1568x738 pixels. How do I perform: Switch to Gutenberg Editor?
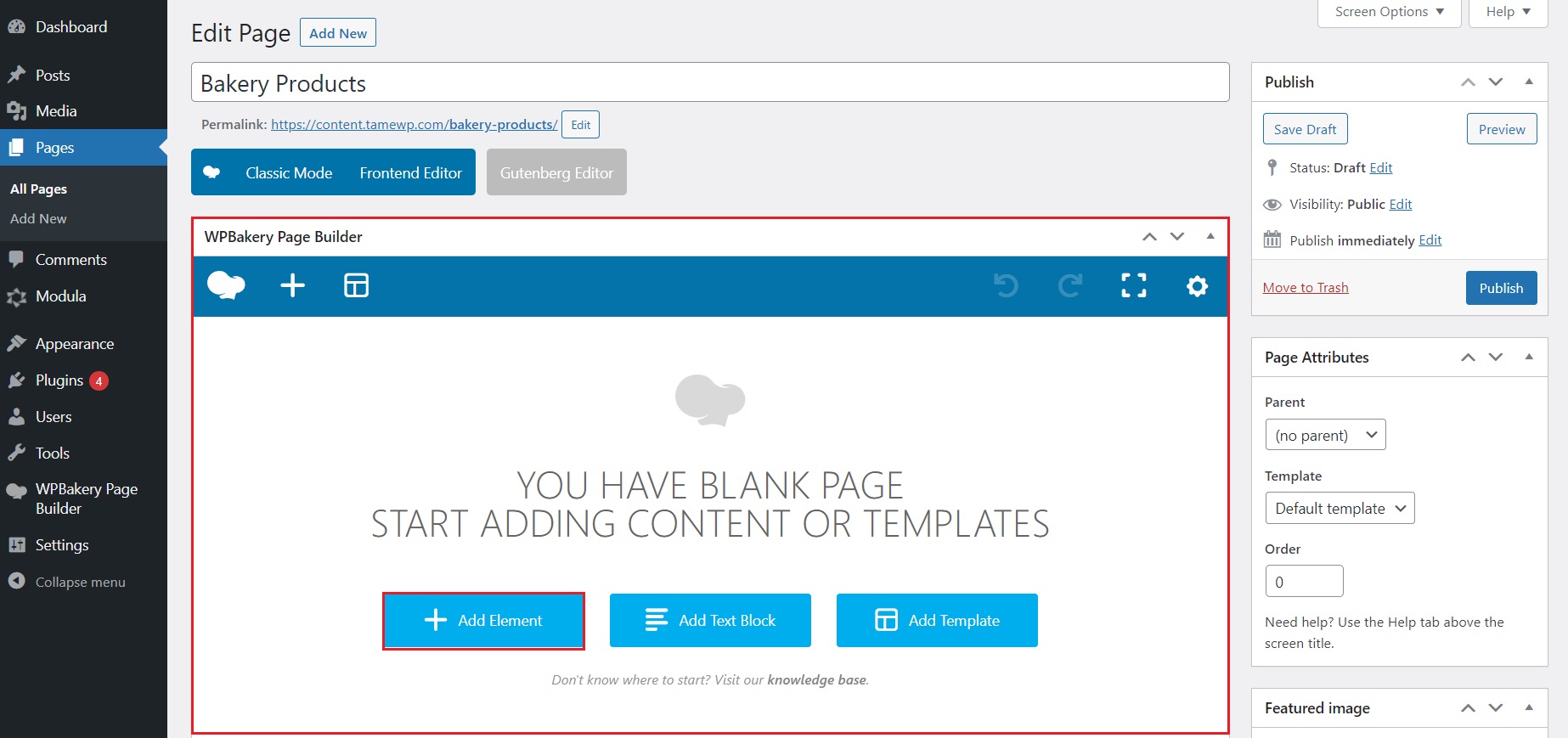coord(556,172)
